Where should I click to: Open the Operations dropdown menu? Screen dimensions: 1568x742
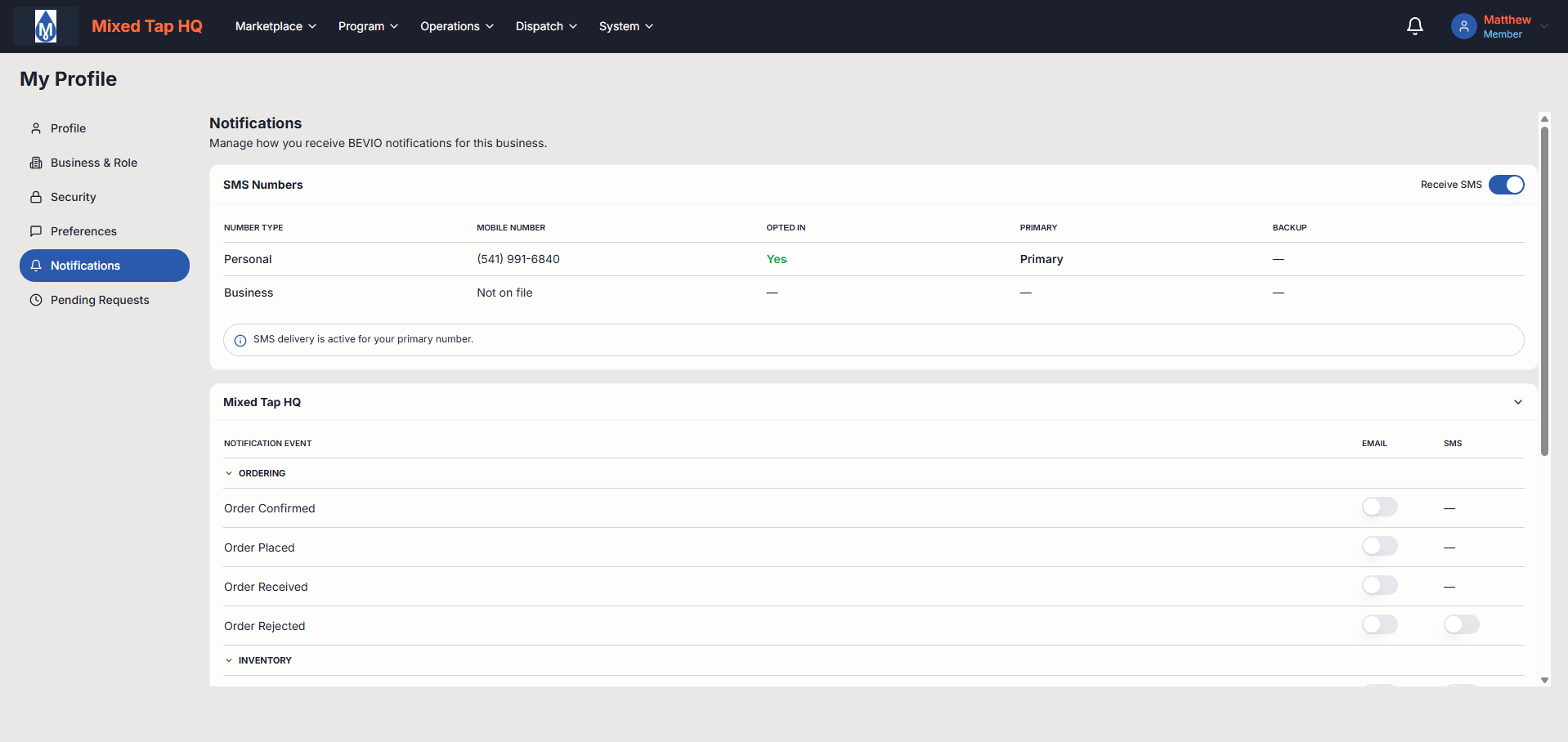[457, 26]
